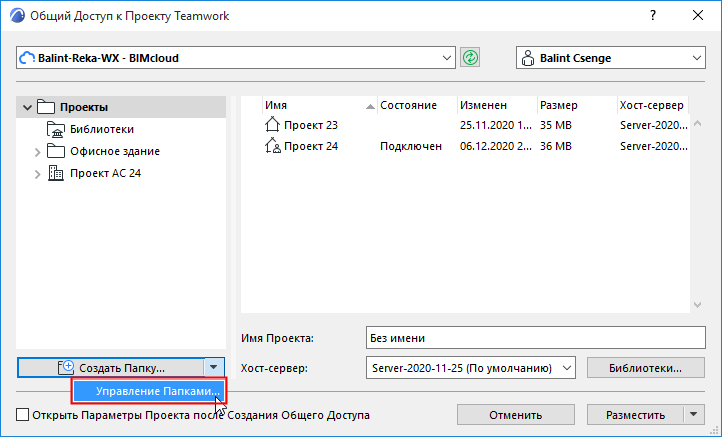Click the house icon of Проект 23

coord(272,124)
